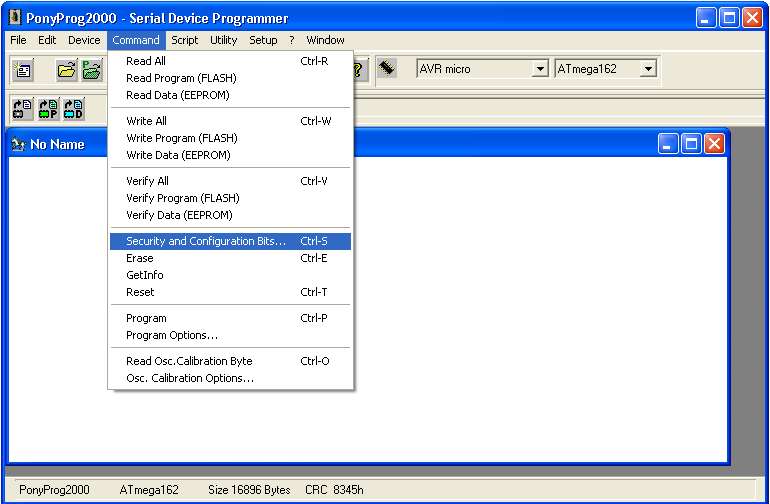Click the Open Device File folder icon
Screen dimensions: 770x504
click(x=66, y=69)
